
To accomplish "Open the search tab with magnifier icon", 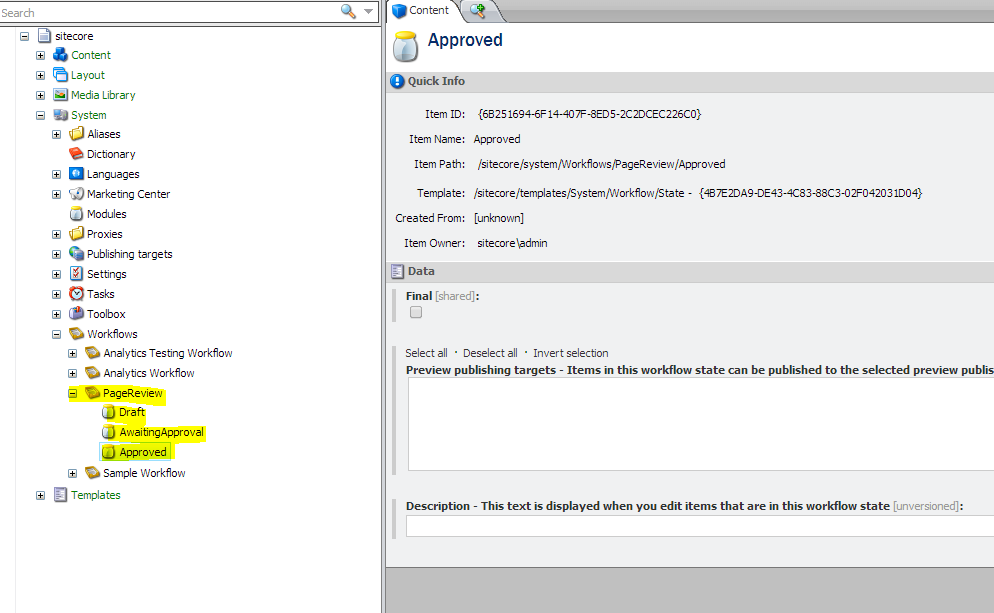I will point(477,10).
